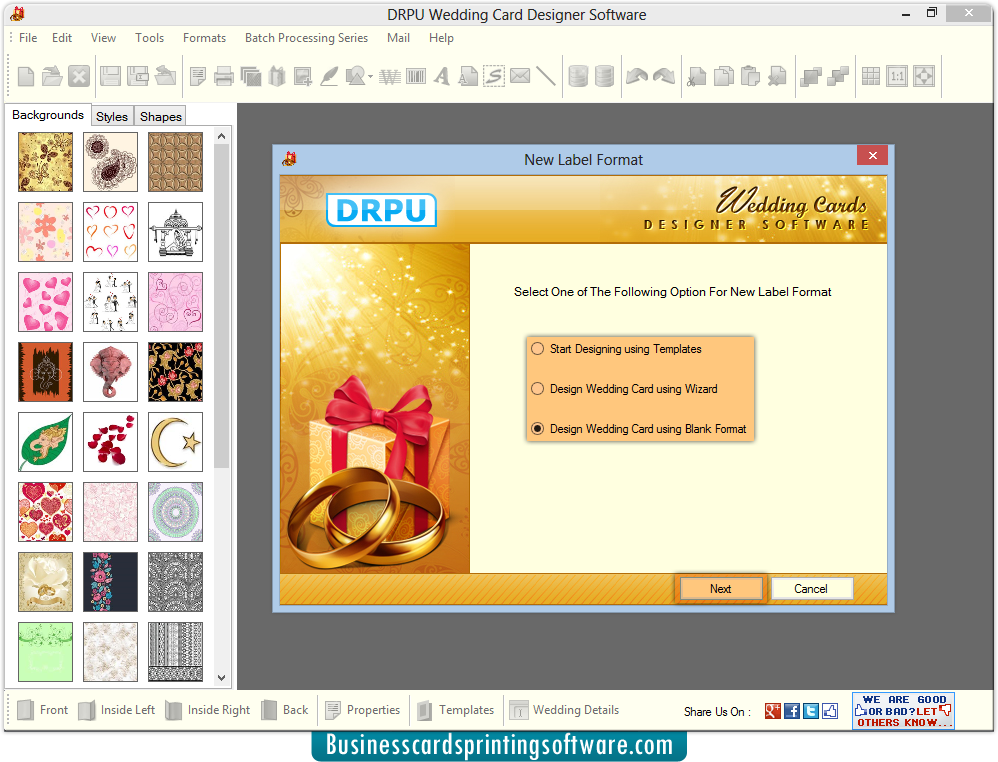Click the envelope mail toolbar icon
Screen dimensions: 998x762
pyautogui.click(x=520, y=76)
